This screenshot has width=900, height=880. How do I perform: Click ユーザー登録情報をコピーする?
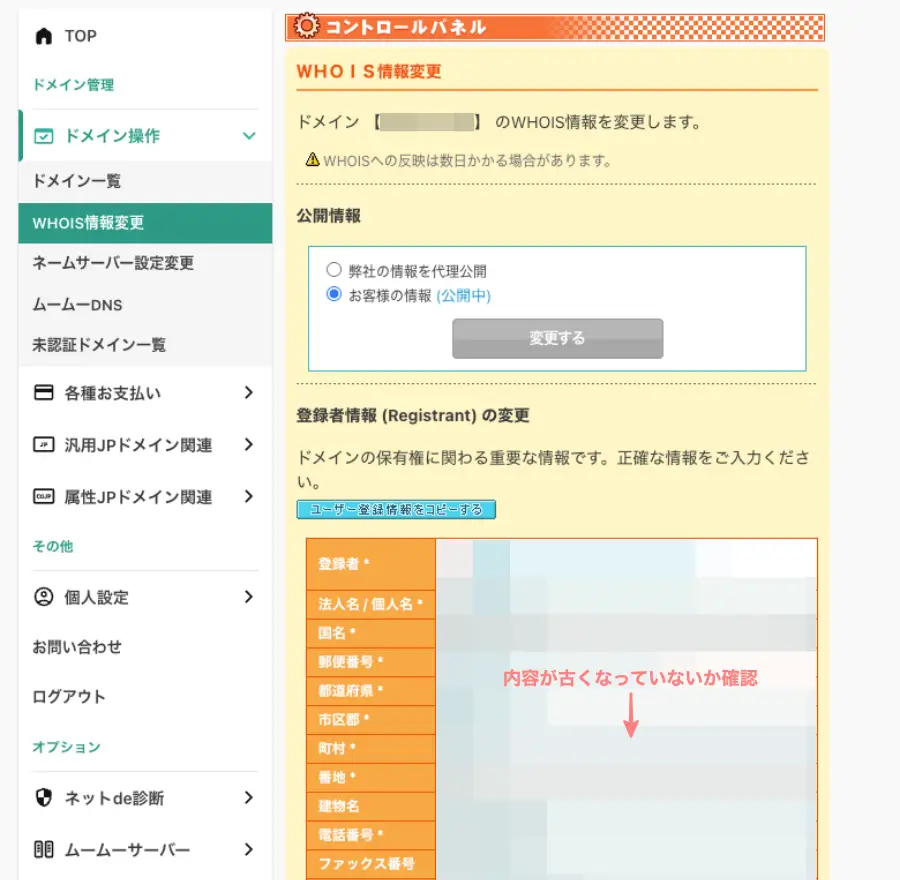(395, 509)
